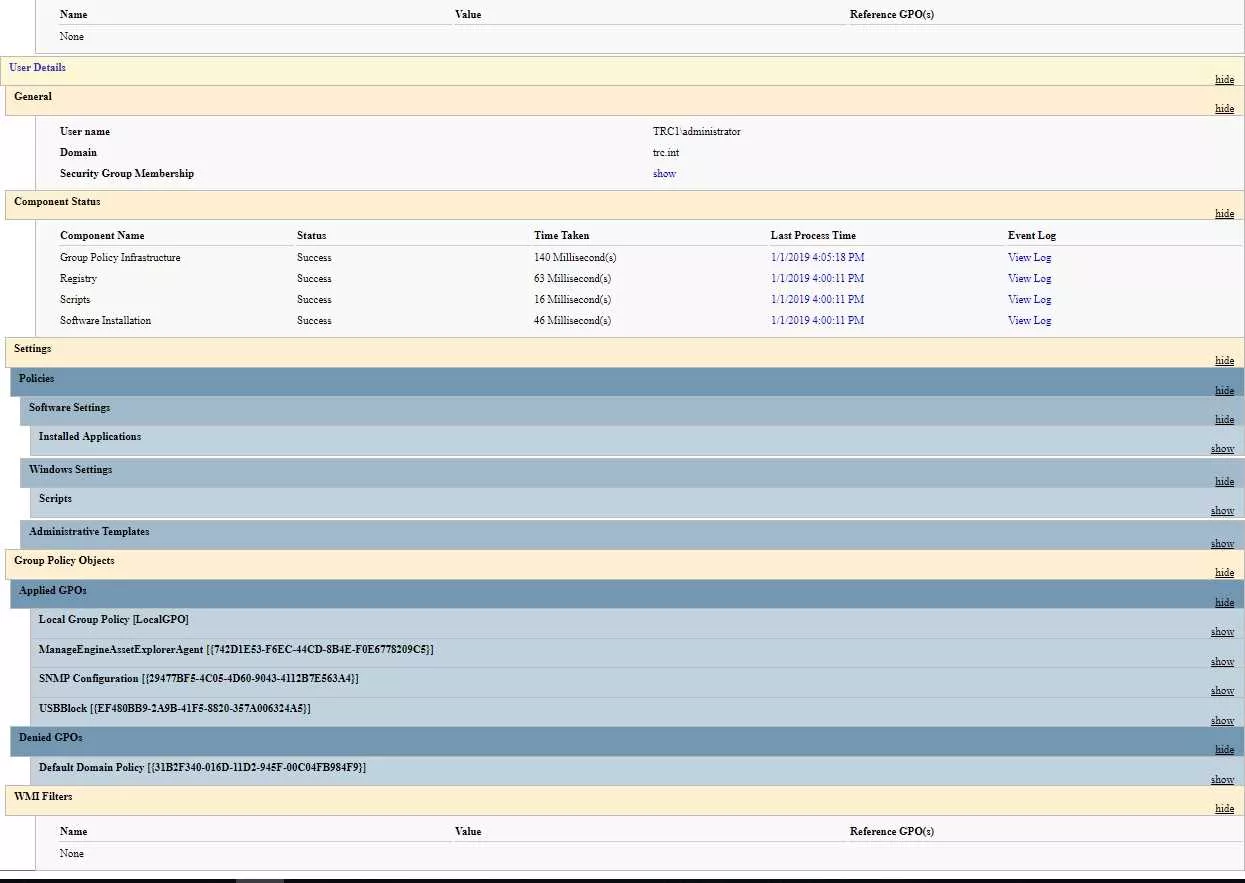The image size is (1245, 883).
Task: Click the "Value" header under WMI Filters
Action: click(468, 832)
